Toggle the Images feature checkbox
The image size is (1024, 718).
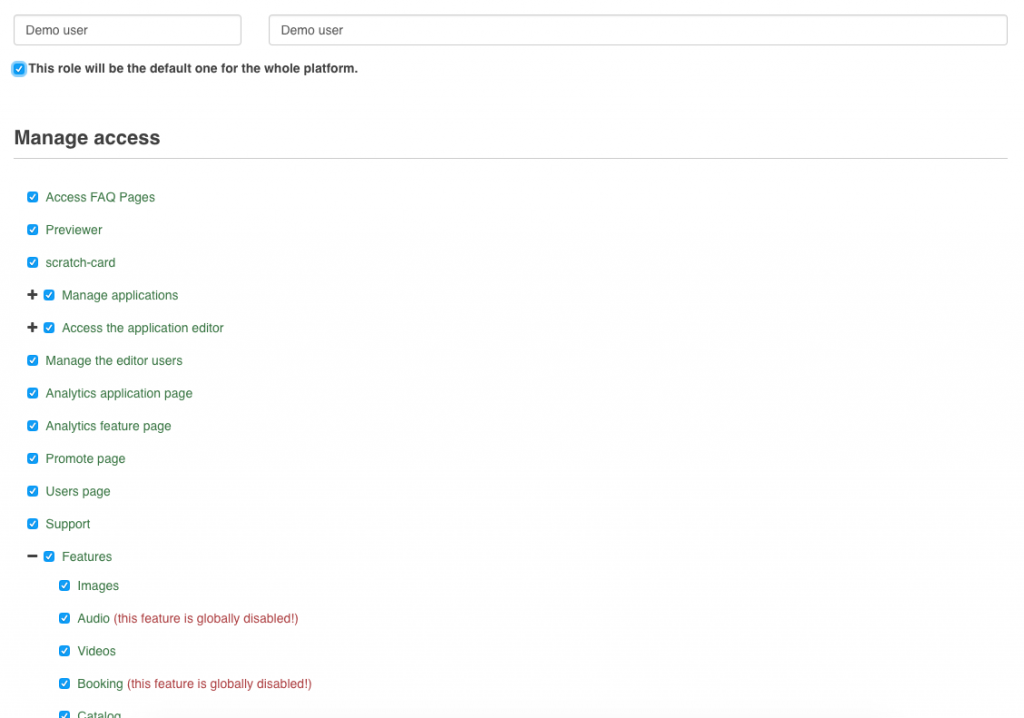point(65,586)
